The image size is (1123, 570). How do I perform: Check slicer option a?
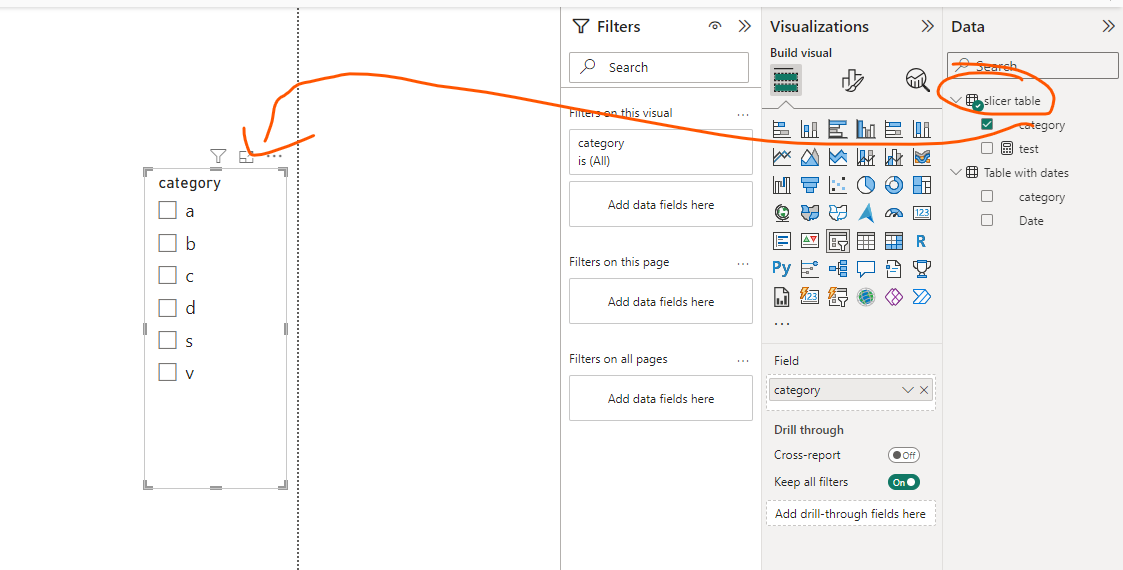pyautogui.click(x=168, y=211)
